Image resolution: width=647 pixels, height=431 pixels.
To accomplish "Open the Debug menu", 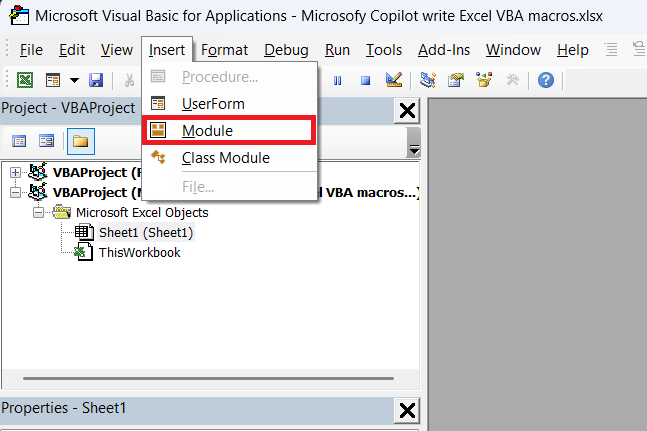I will [x=286, y=50].
